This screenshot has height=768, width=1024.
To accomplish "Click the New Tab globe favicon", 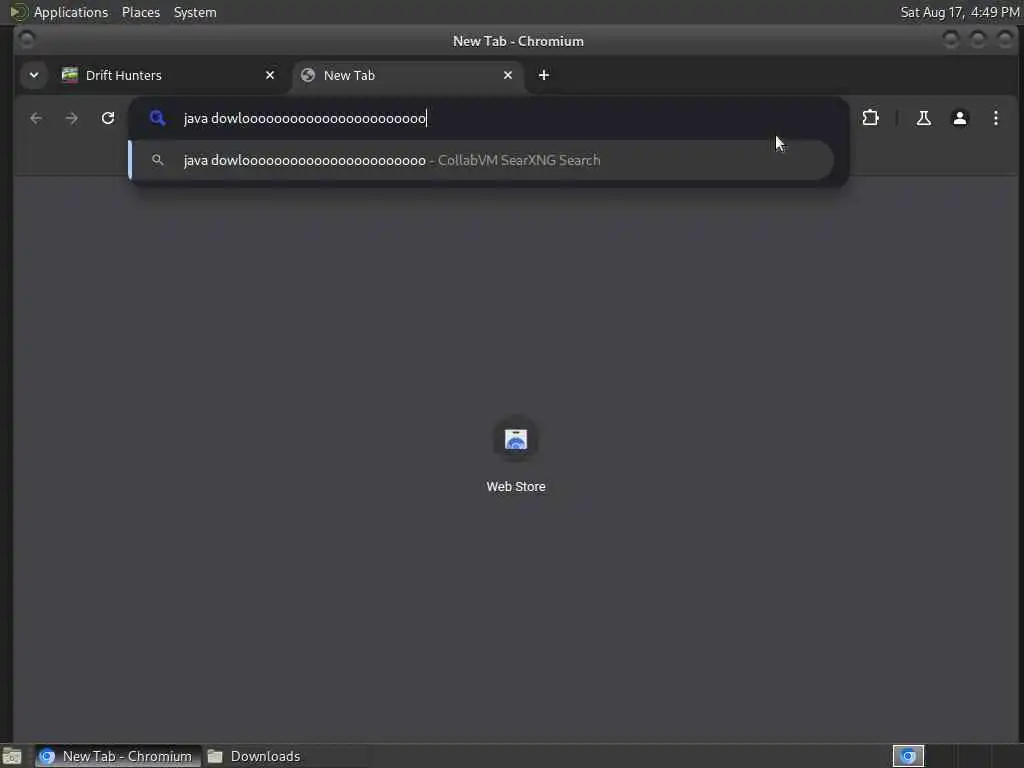I will pyautogui.click(x=308, y=75).
